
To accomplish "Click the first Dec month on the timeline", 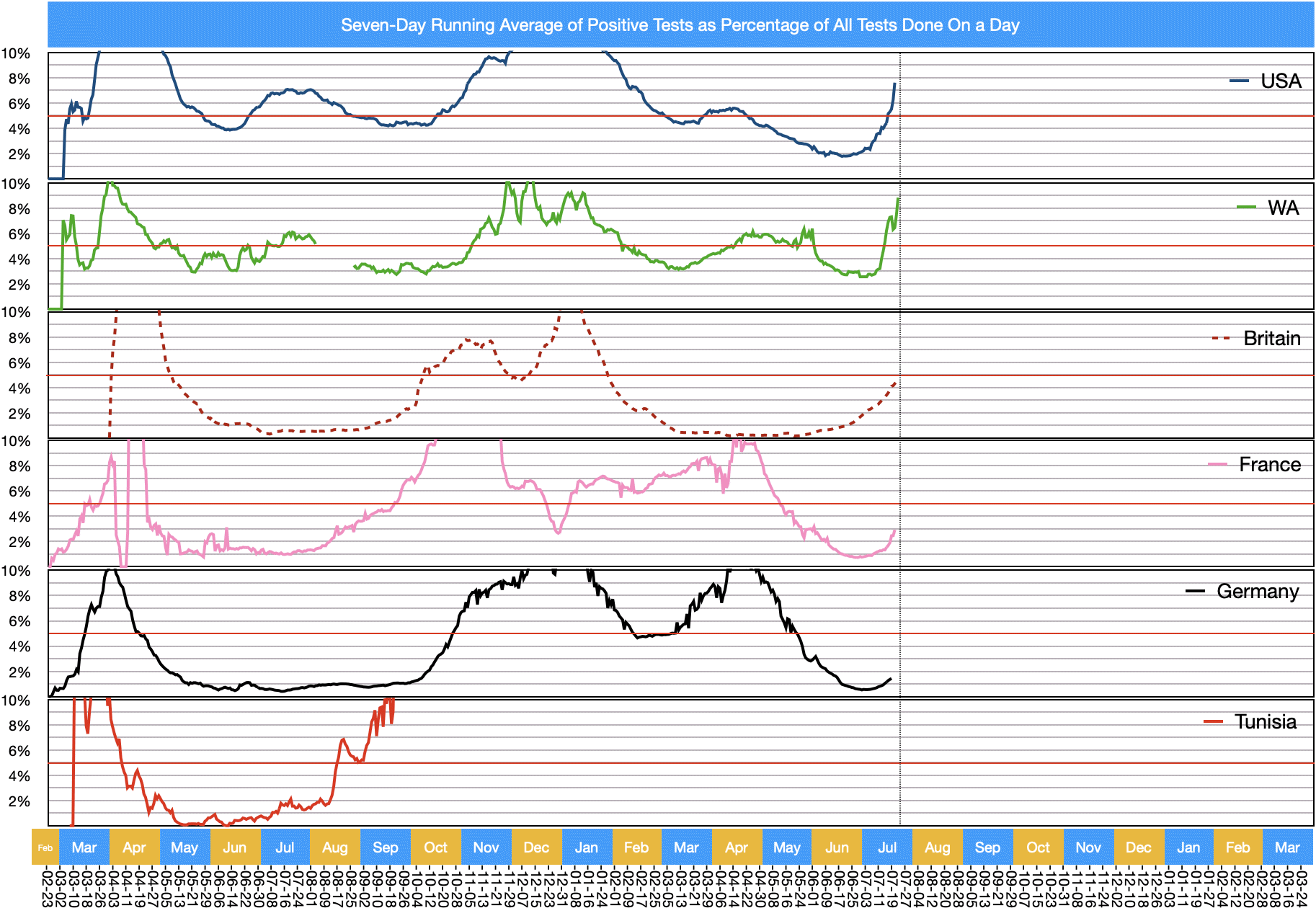I will click(536, 847).
